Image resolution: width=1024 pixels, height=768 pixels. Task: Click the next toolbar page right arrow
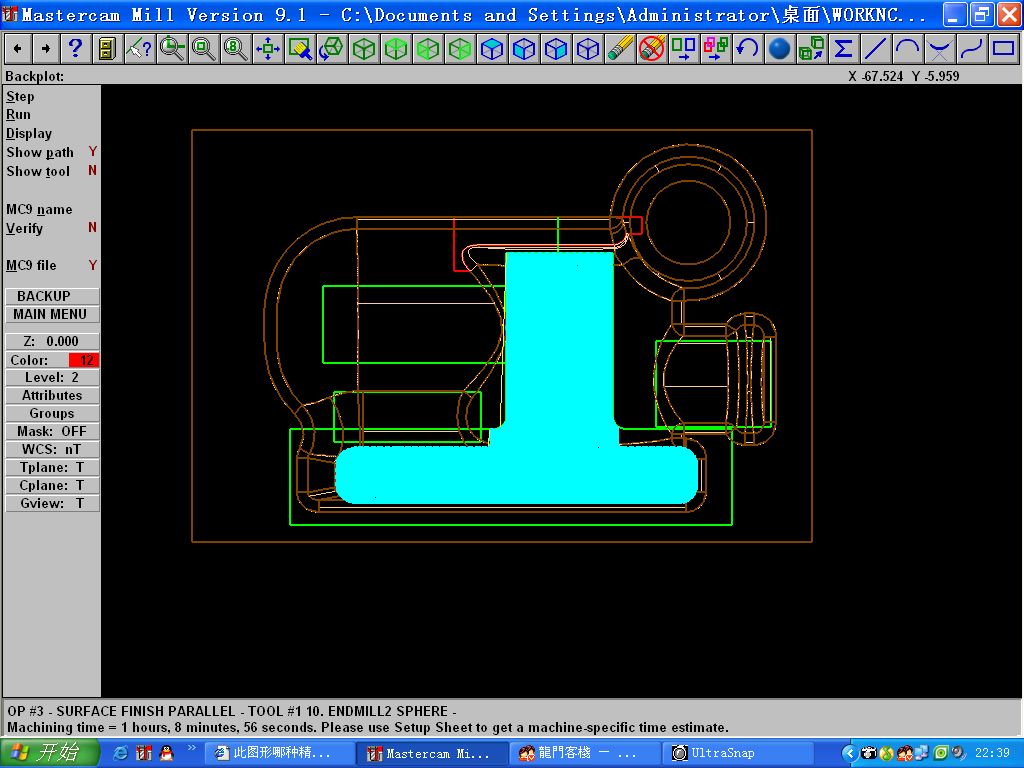pos(46,48)
